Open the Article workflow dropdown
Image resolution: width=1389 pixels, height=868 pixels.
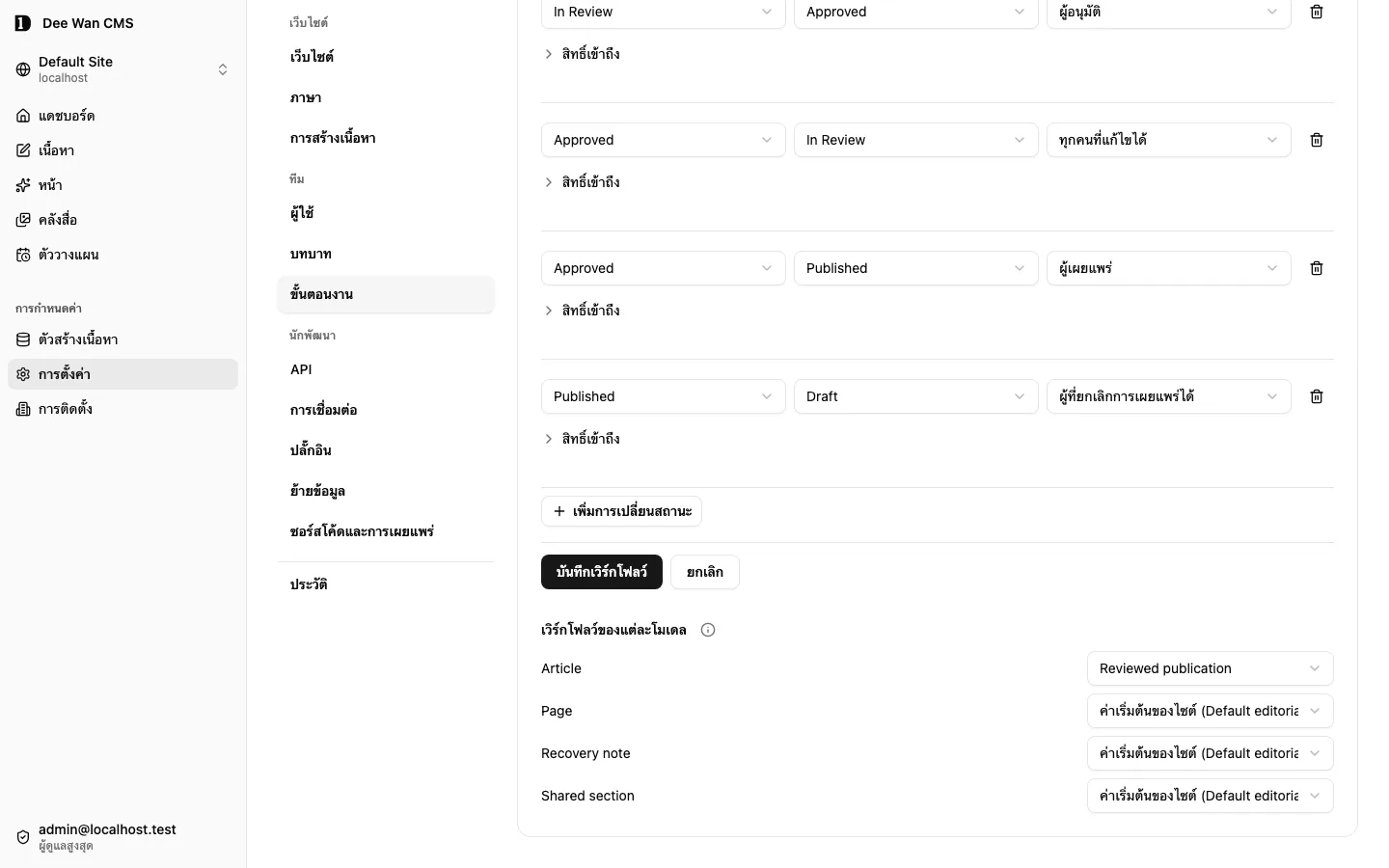pos(1210,668)
